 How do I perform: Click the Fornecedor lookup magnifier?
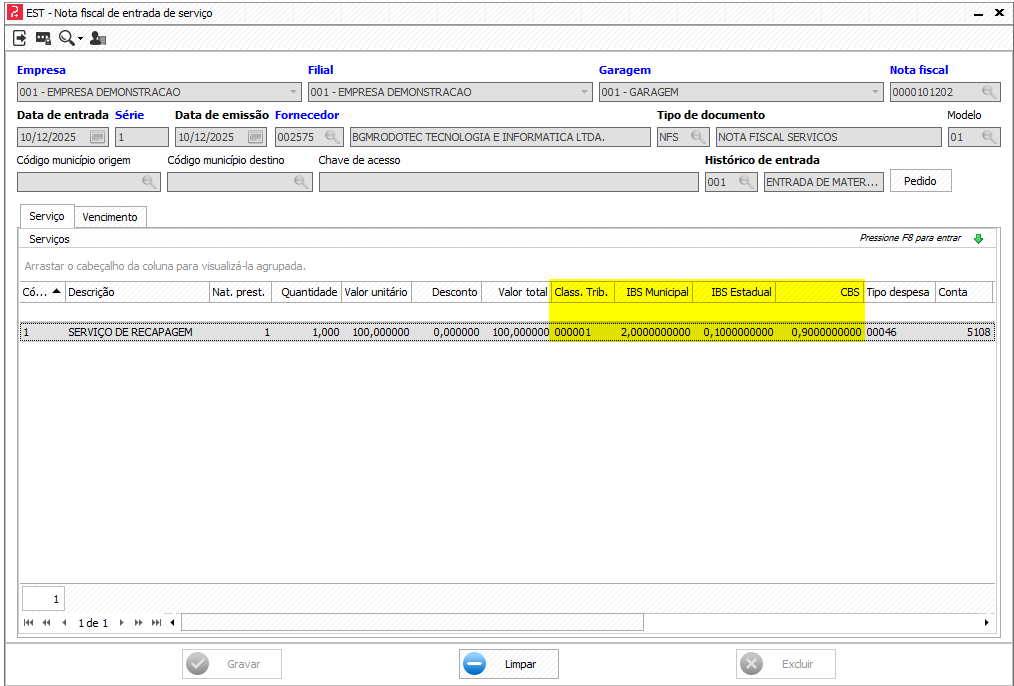(332, 137)
